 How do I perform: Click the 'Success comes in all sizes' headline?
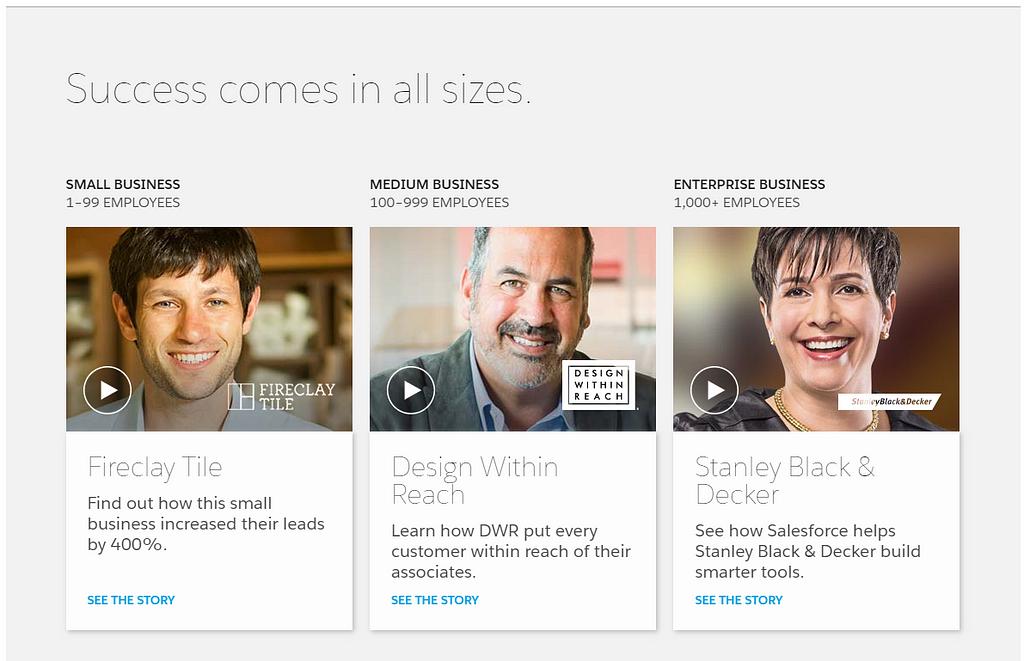[298, 90]
